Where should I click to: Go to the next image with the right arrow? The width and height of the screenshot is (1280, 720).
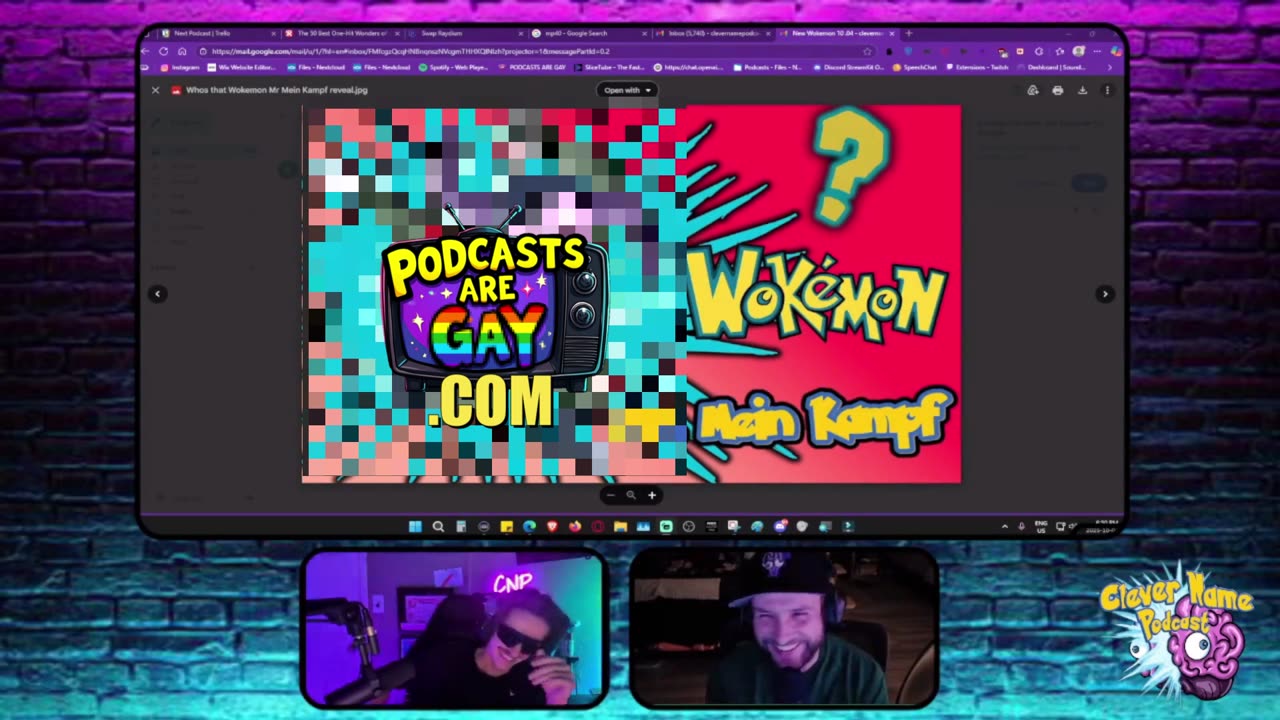1105,294
